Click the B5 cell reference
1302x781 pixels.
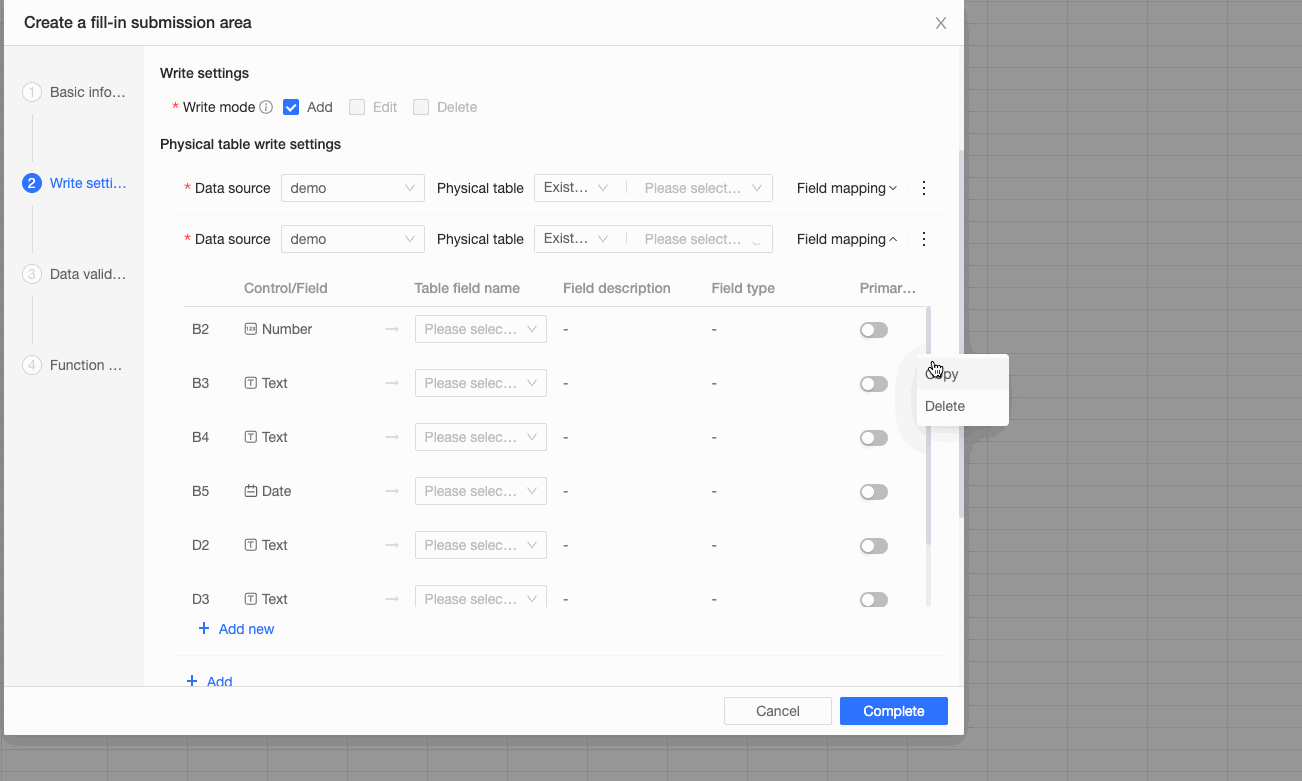tap(201, 491)
